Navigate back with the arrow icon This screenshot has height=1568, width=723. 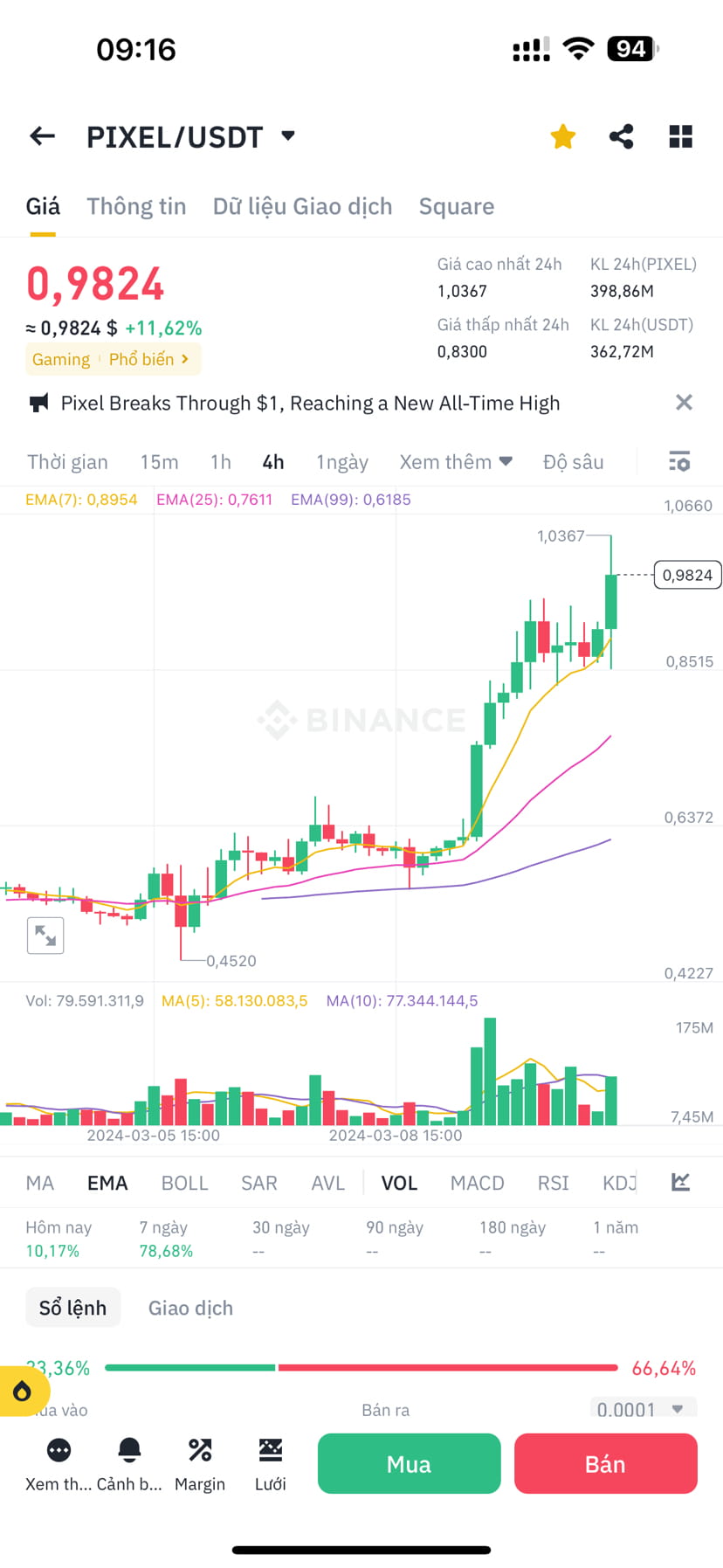[x=41, y=135]
